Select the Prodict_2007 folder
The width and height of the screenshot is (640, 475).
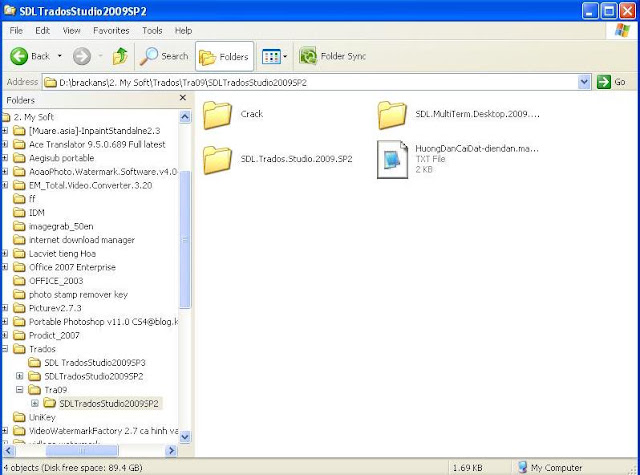pyautogui.click(x=54, y=335)
